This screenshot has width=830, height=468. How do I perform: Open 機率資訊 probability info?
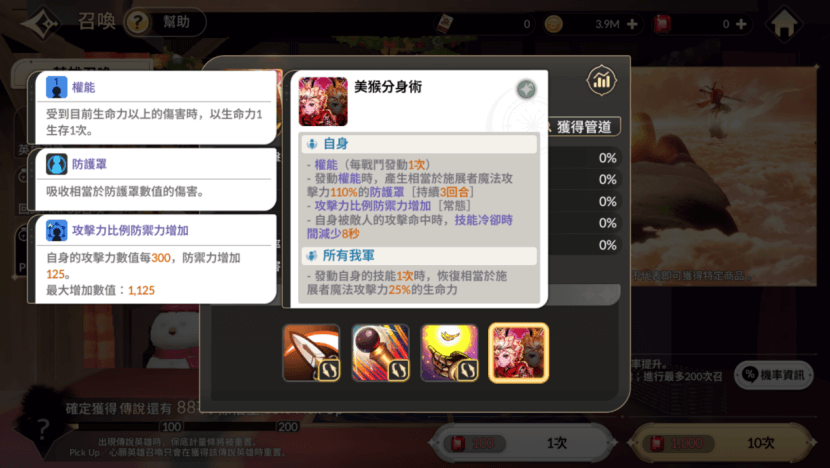774,375
